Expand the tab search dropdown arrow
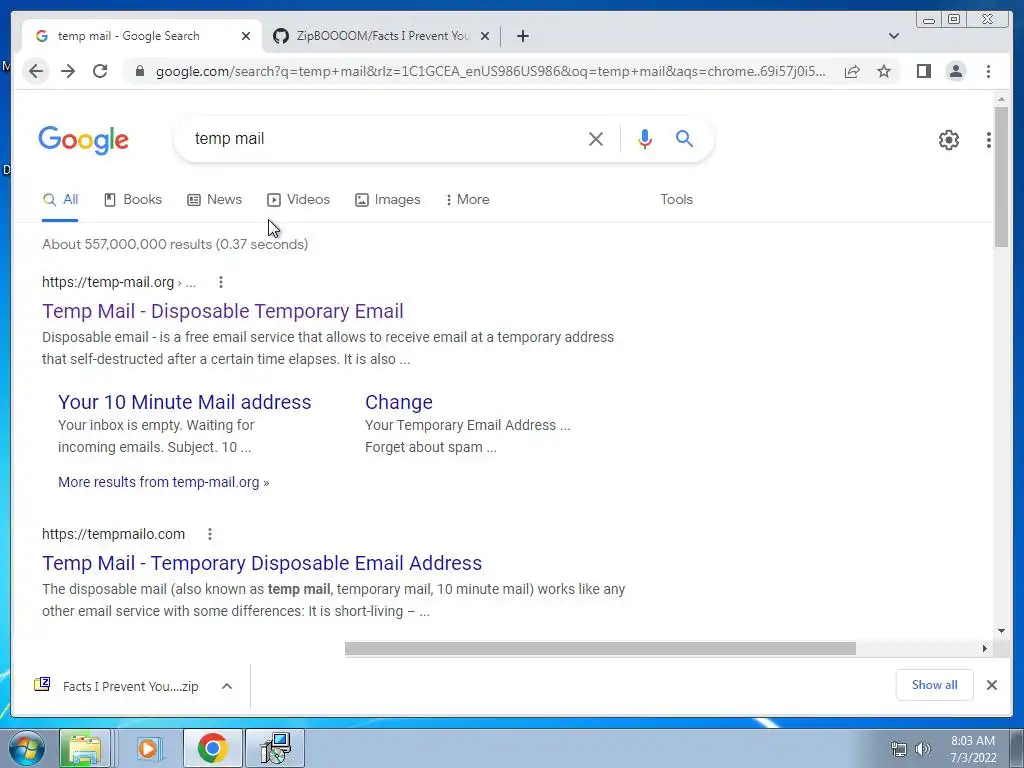This screenshot has width=1024, height=768. pos(894,36)
